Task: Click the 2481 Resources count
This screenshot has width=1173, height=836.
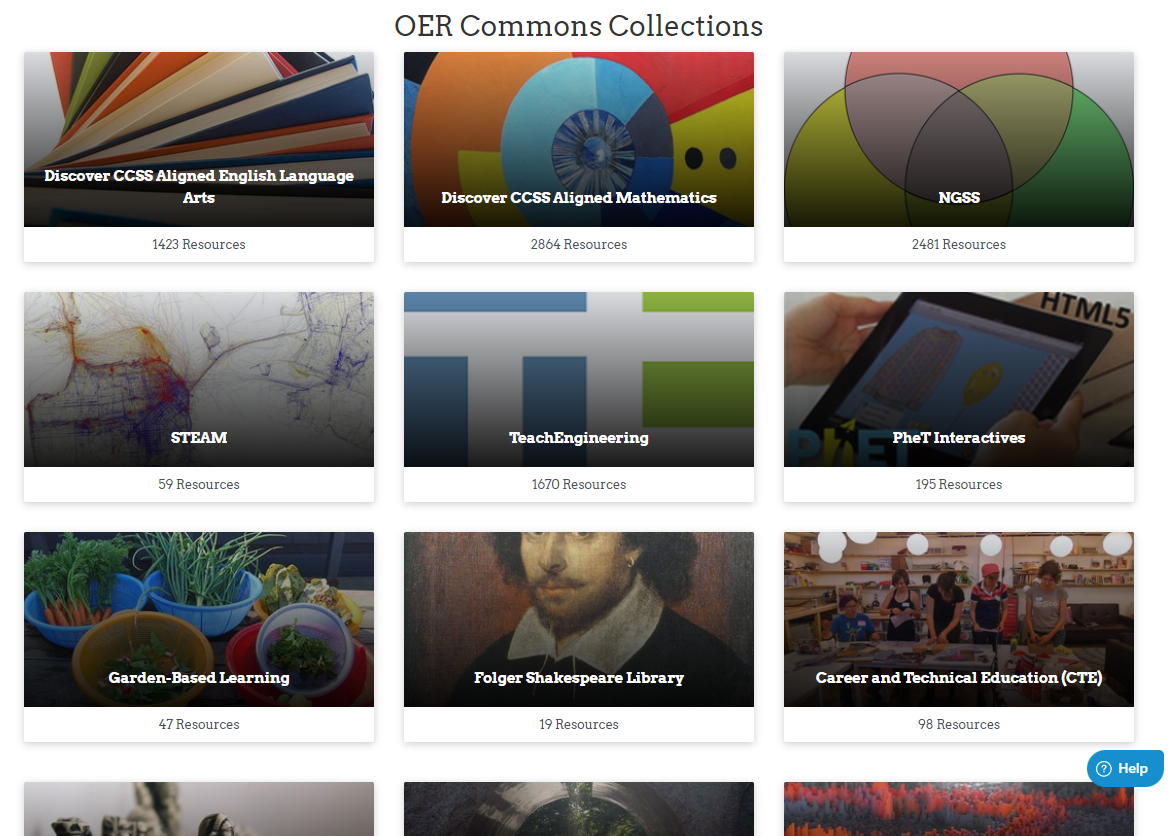Action: (959, 245)
